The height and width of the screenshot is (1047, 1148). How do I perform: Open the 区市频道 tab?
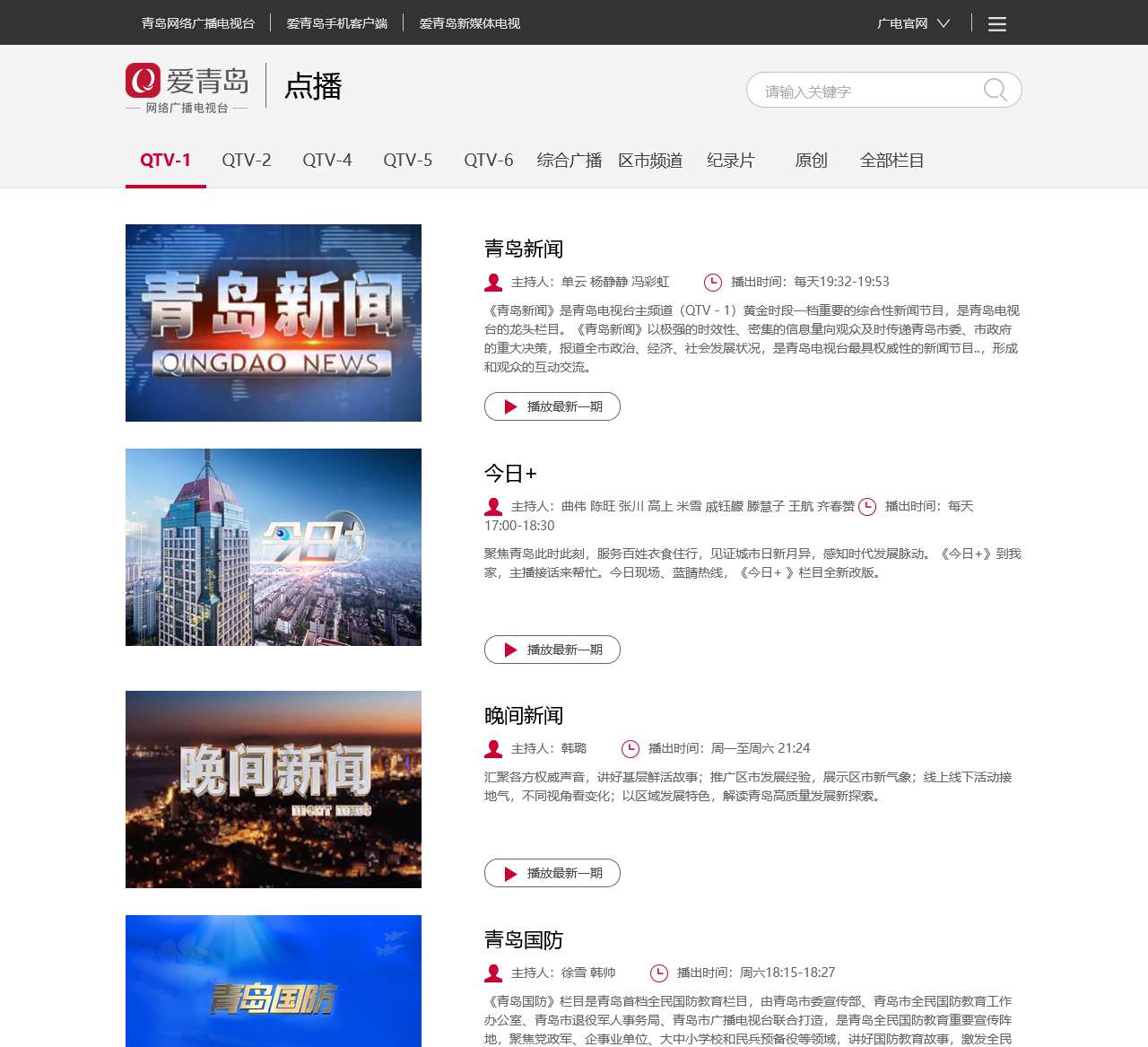click(650, 161)
